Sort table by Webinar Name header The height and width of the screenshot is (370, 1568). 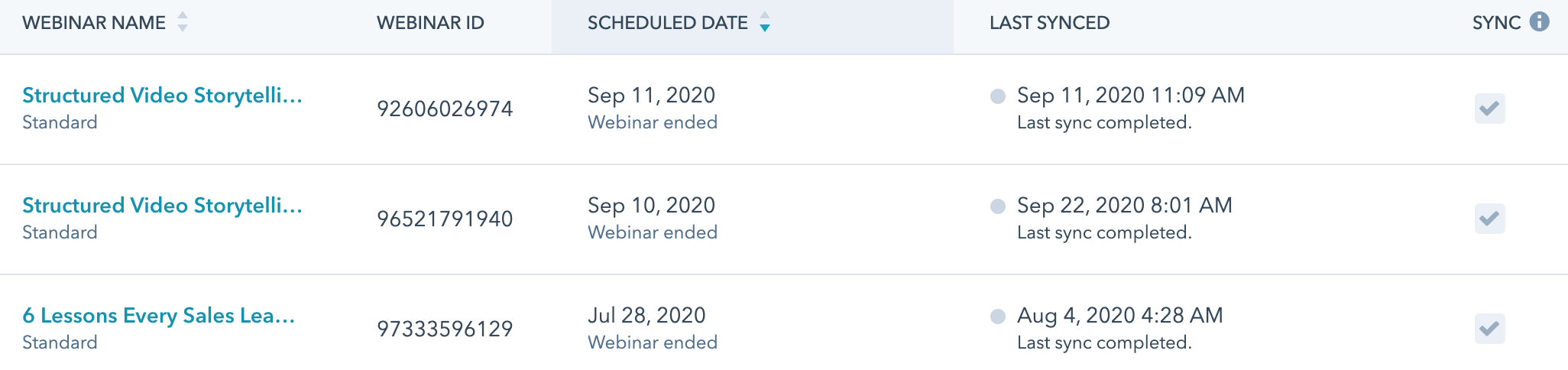[x=94, y=23]
